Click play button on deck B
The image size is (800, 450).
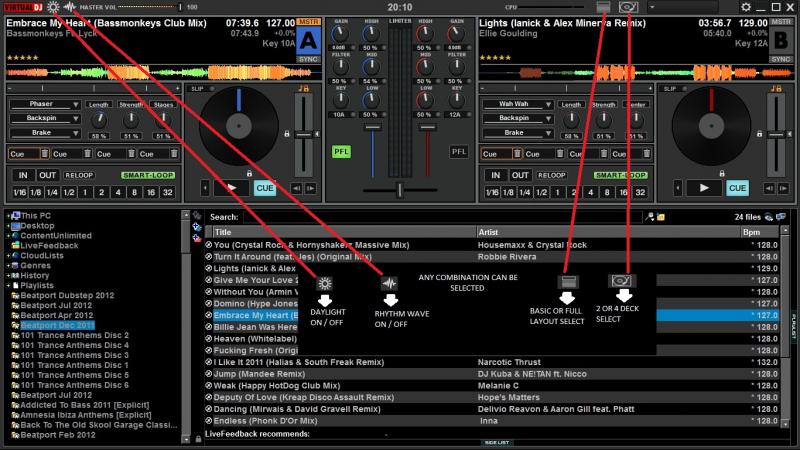pyautogui.click(x=704, y=188)
